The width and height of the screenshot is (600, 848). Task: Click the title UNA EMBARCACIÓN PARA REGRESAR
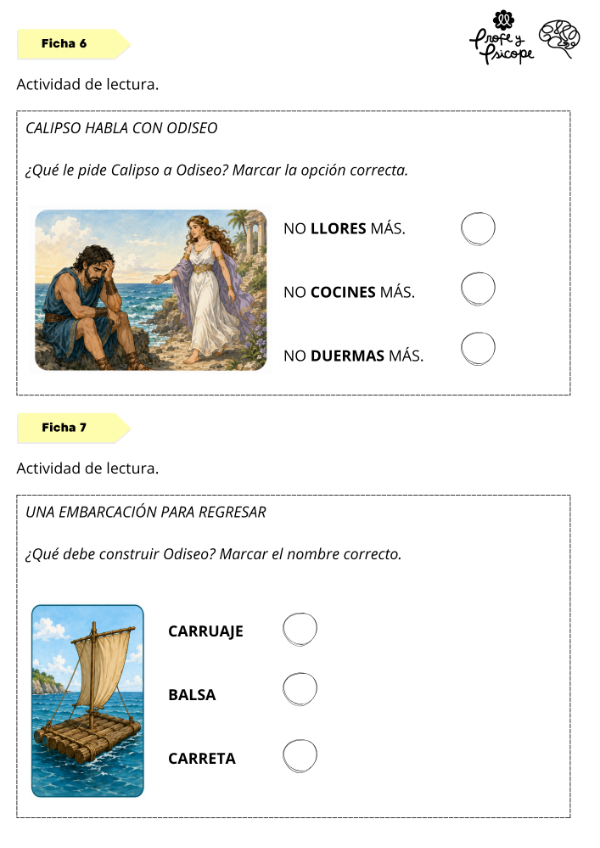point(146,512)
